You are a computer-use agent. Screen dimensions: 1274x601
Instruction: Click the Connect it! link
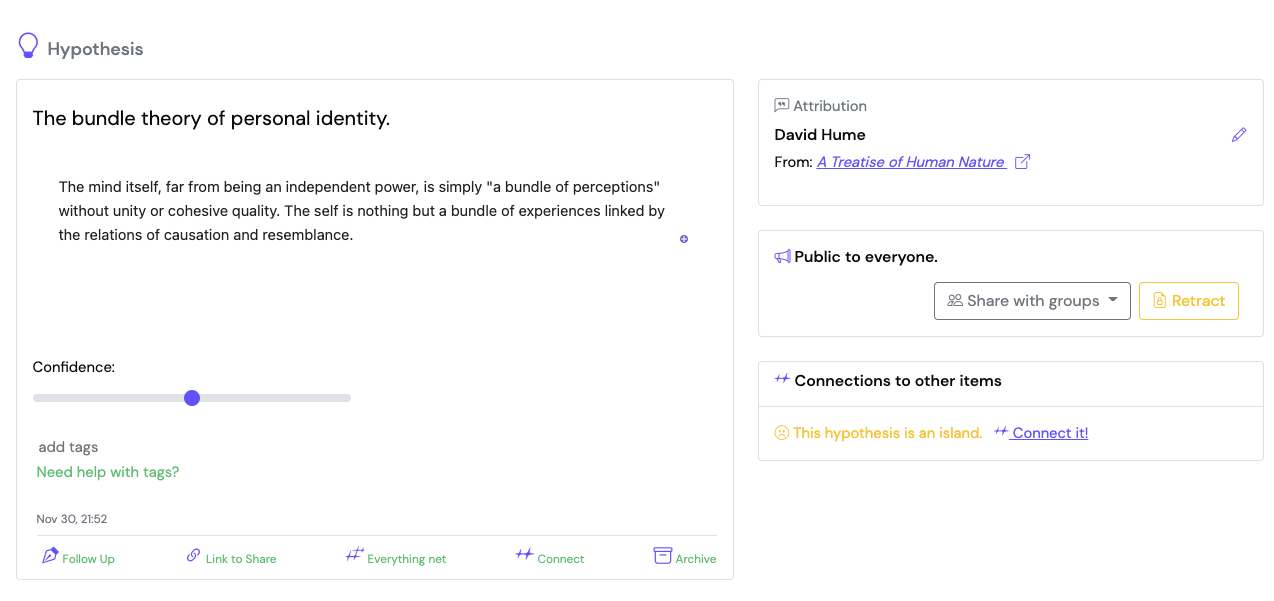pos(1050,433)
